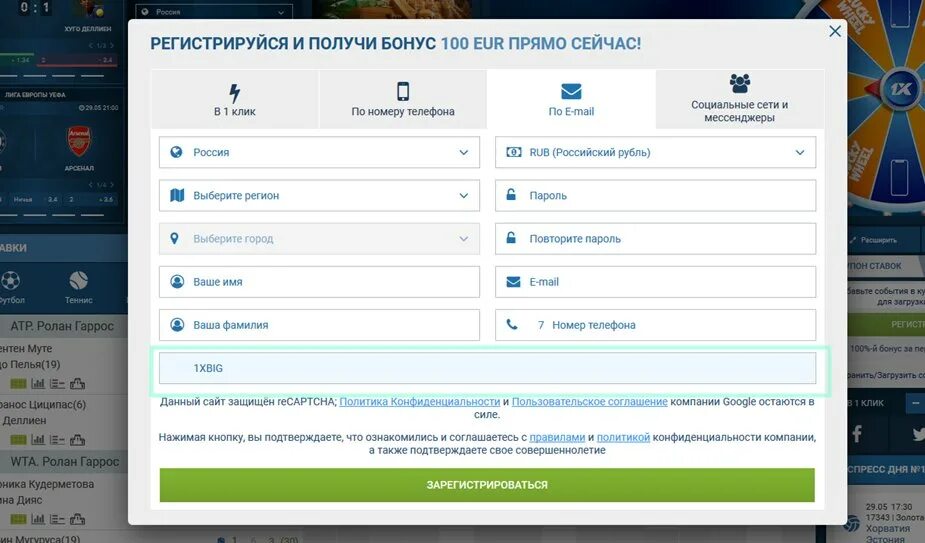The width and height of the screenshot is (925, 543).
Task: Click the 1X lucky wheel center logo
Action: [900, 89]
